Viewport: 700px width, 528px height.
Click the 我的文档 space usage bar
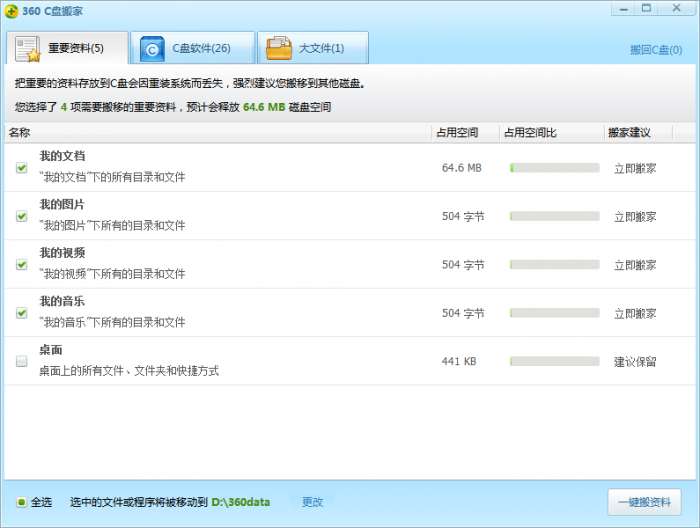[x=554, y=168]
